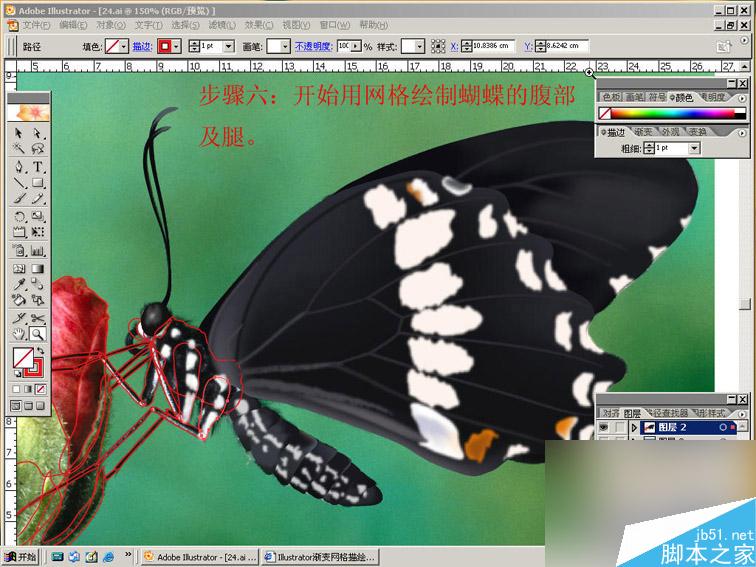Open stroke color dropdown in control bar
The width and height of the screenshot is (756, 567).
coord(176,46)
